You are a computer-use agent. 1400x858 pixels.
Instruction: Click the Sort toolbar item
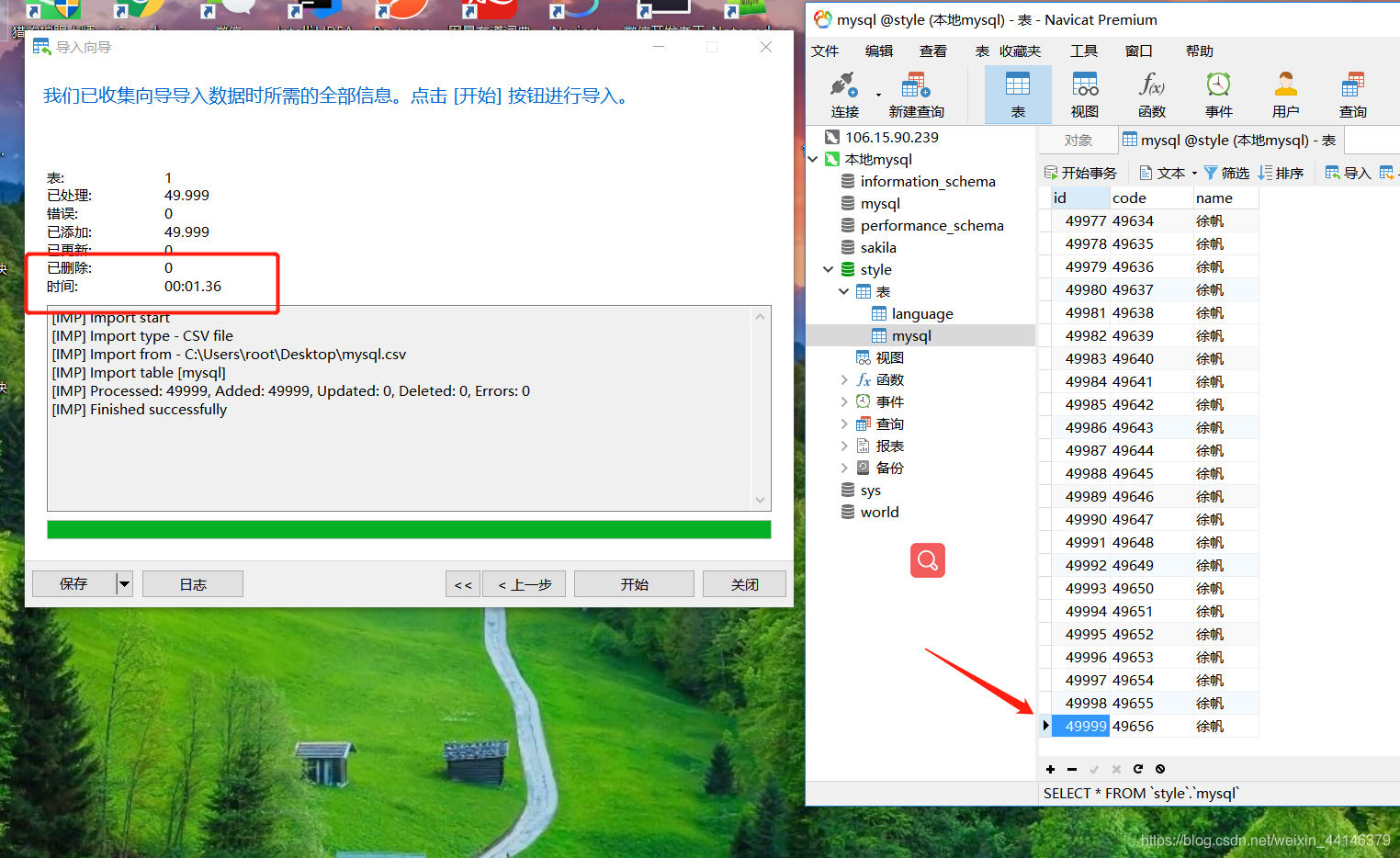pos(1281,173)
